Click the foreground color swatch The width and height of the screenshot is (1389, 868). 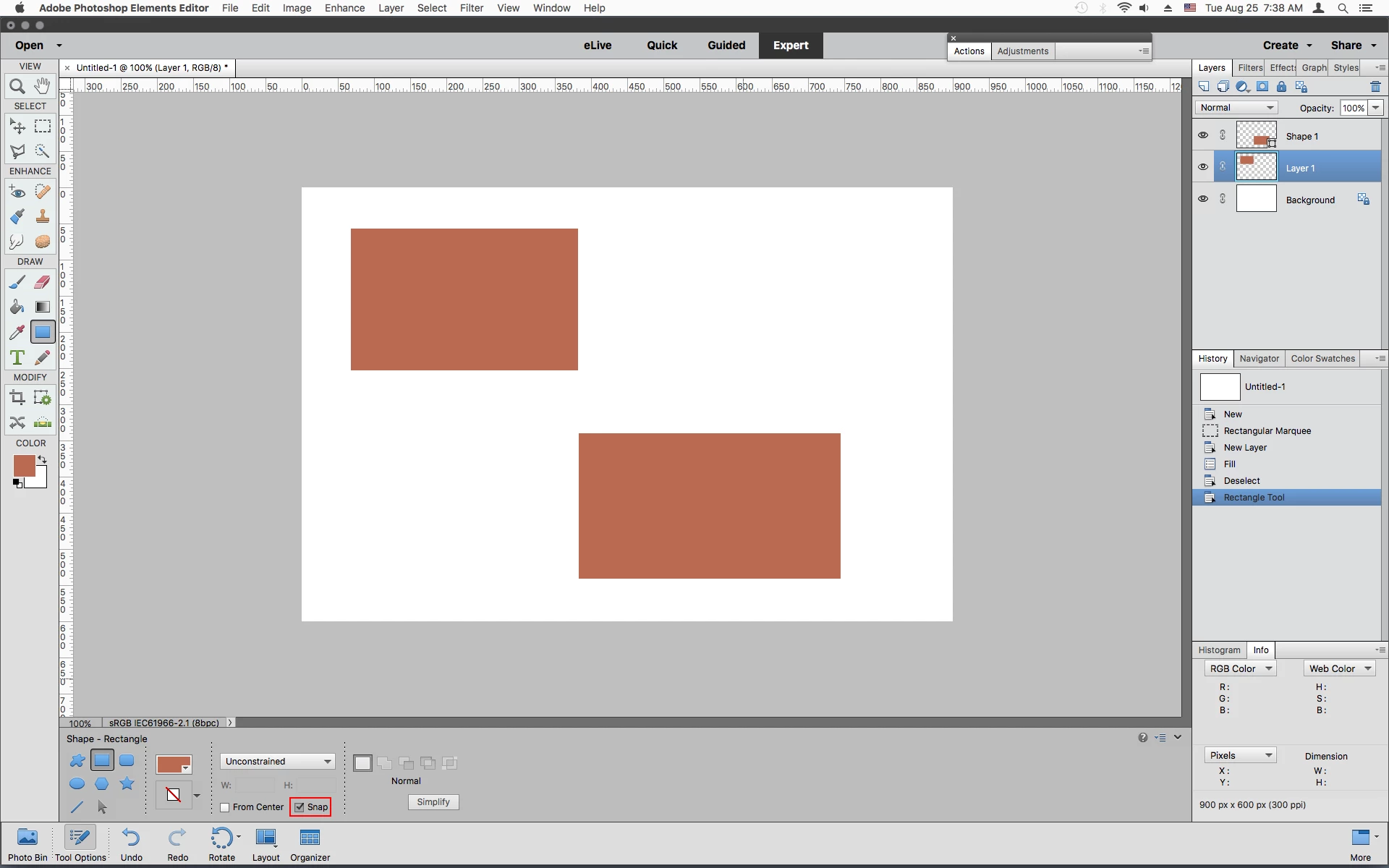(23, 465)
